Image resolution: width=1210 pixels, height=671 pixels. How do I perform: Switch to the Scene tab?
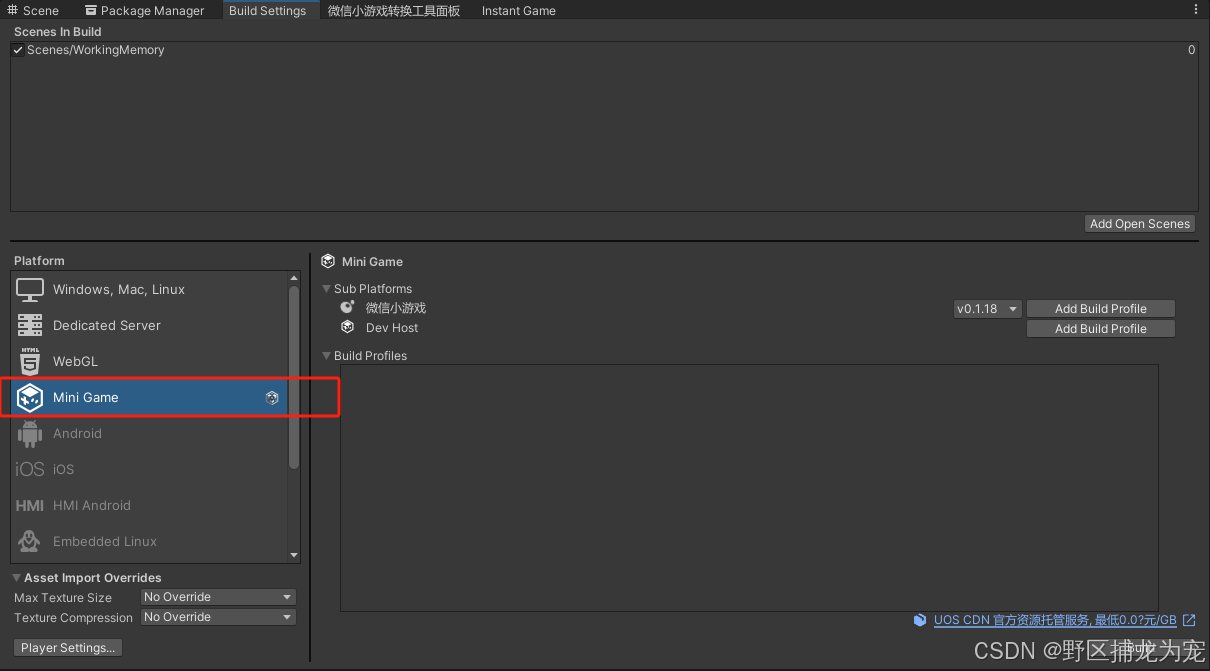33,10
